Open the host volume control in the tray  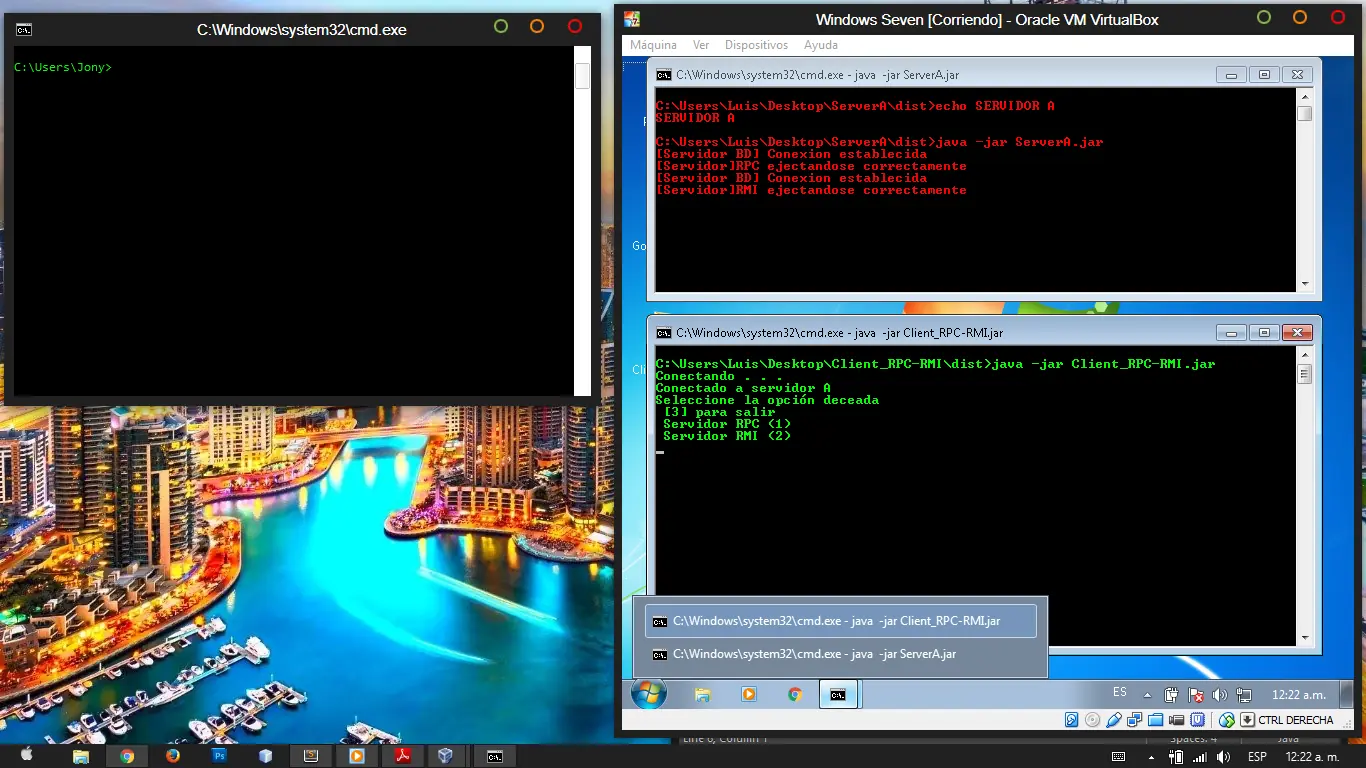(x=1221, y=756)
